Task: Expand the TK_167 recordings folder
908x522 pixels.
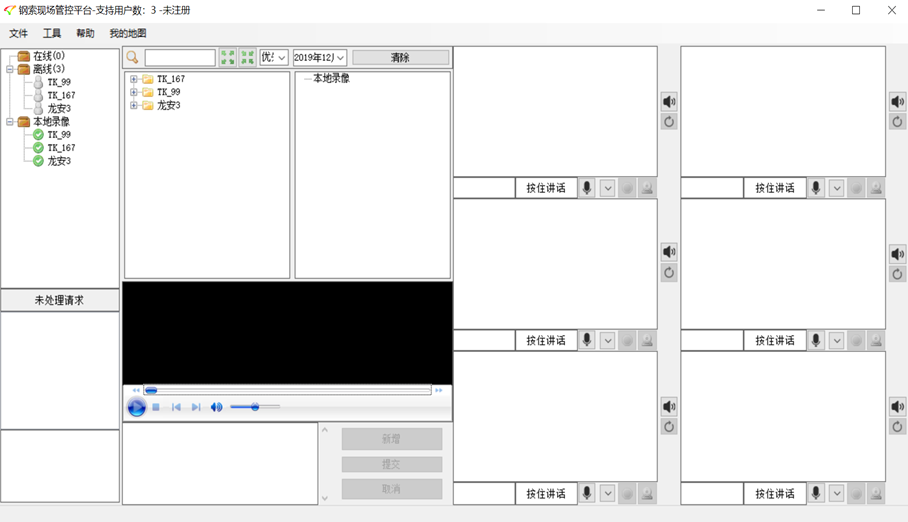Action: tap(134, 79)
